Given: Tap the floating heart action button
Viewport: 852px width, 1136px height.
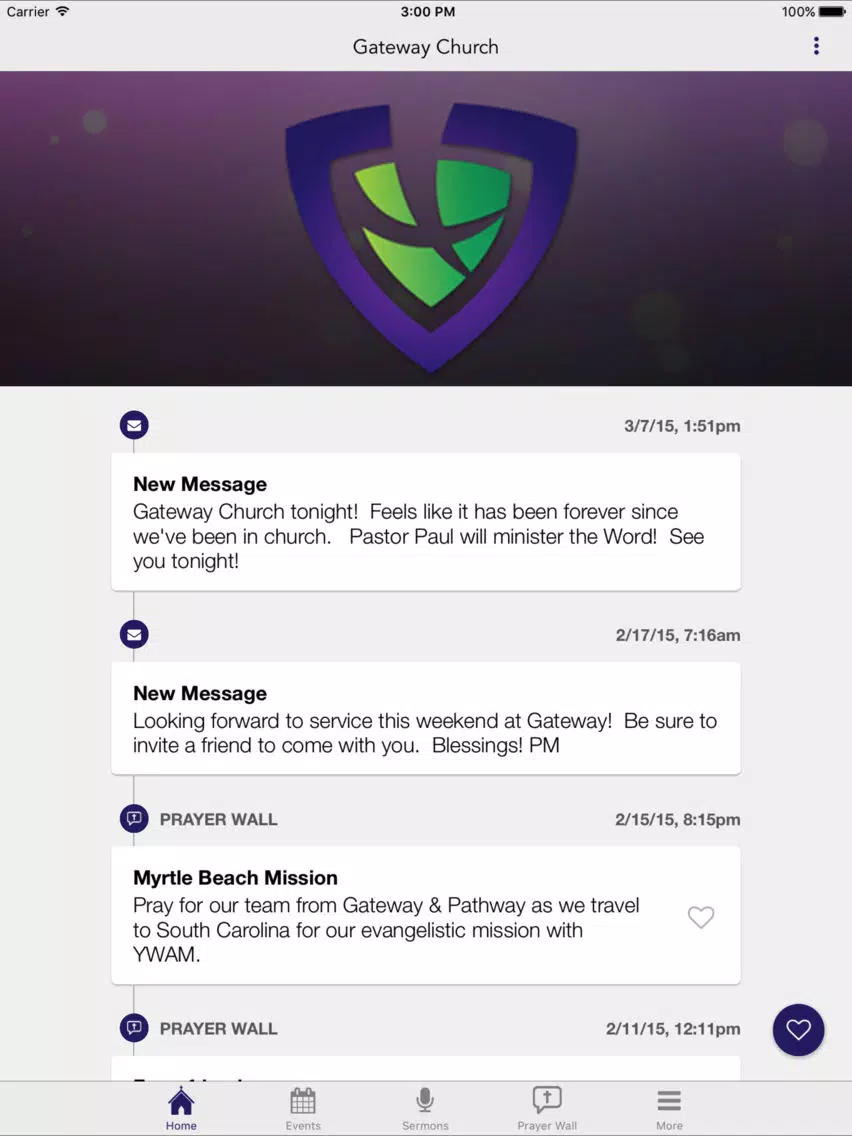Looking at the screenshot, I should pyautogui.click(x=798, y=1030).
